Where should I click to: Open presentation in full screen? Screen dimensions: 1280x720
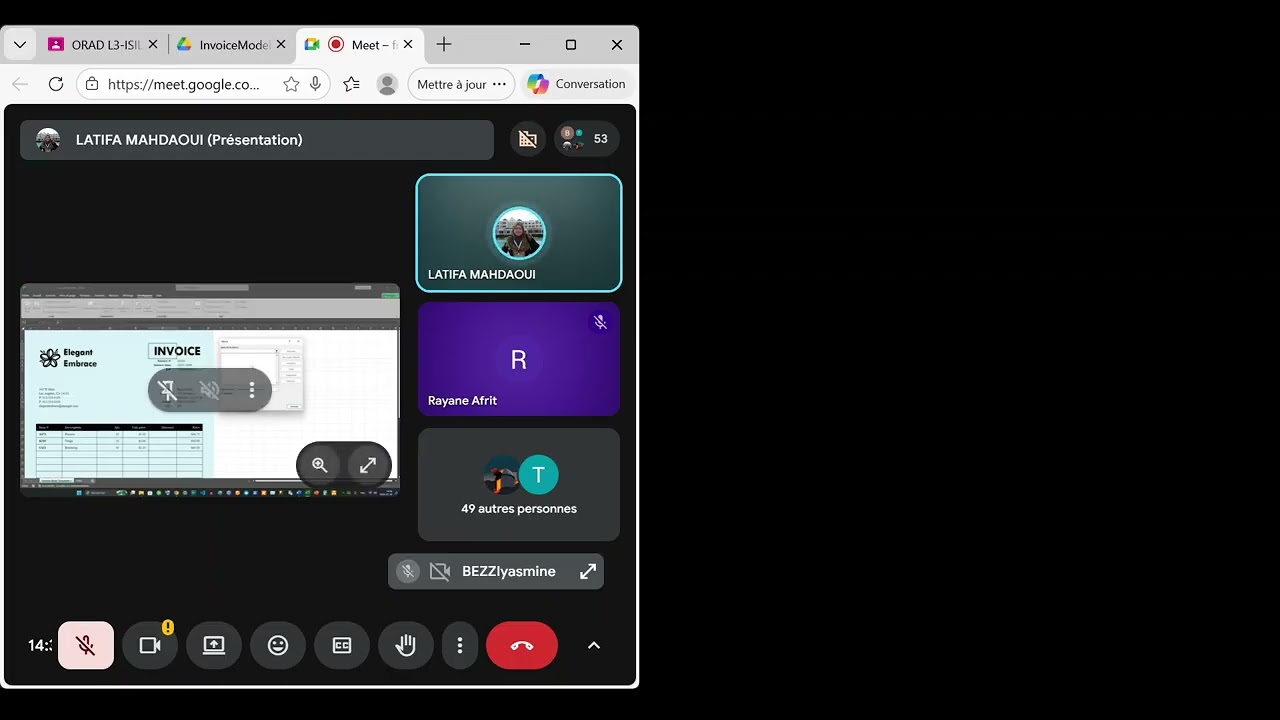368,465
